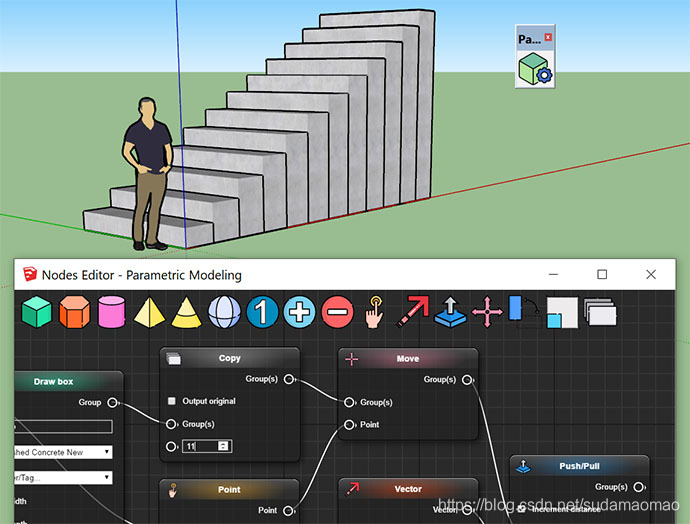Select the scale tool with cyan square

562,312
